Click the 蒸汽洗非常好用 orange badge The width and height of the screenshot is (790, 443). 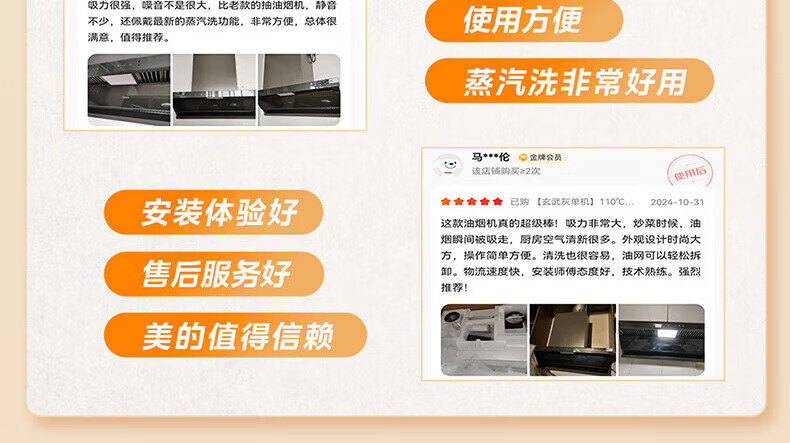pos(569,81)
